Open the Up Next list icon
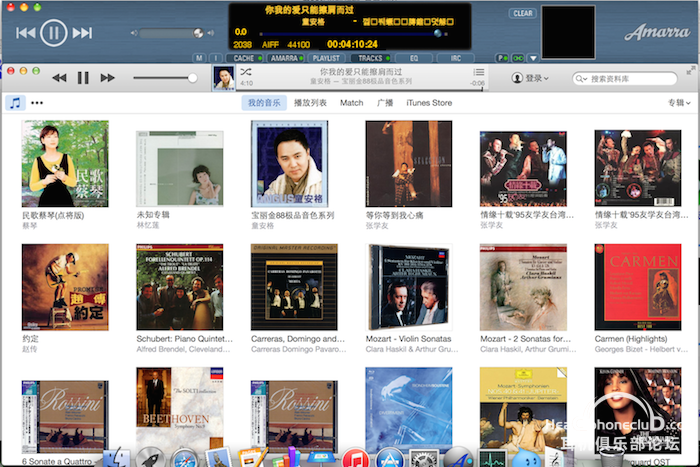This screenshot has width=700, height=467. click(479, 72)
